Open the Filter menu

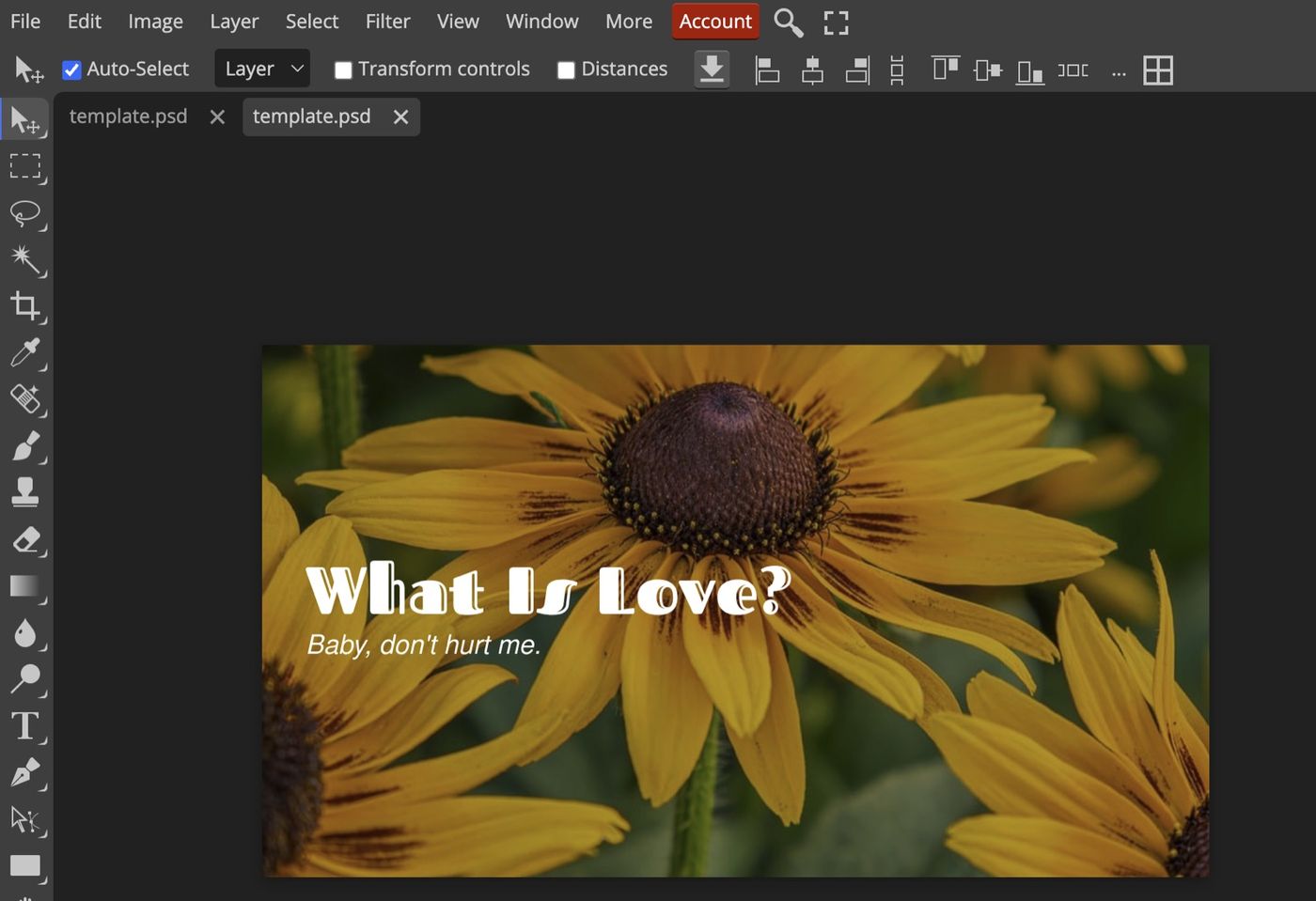coord(387,21)
